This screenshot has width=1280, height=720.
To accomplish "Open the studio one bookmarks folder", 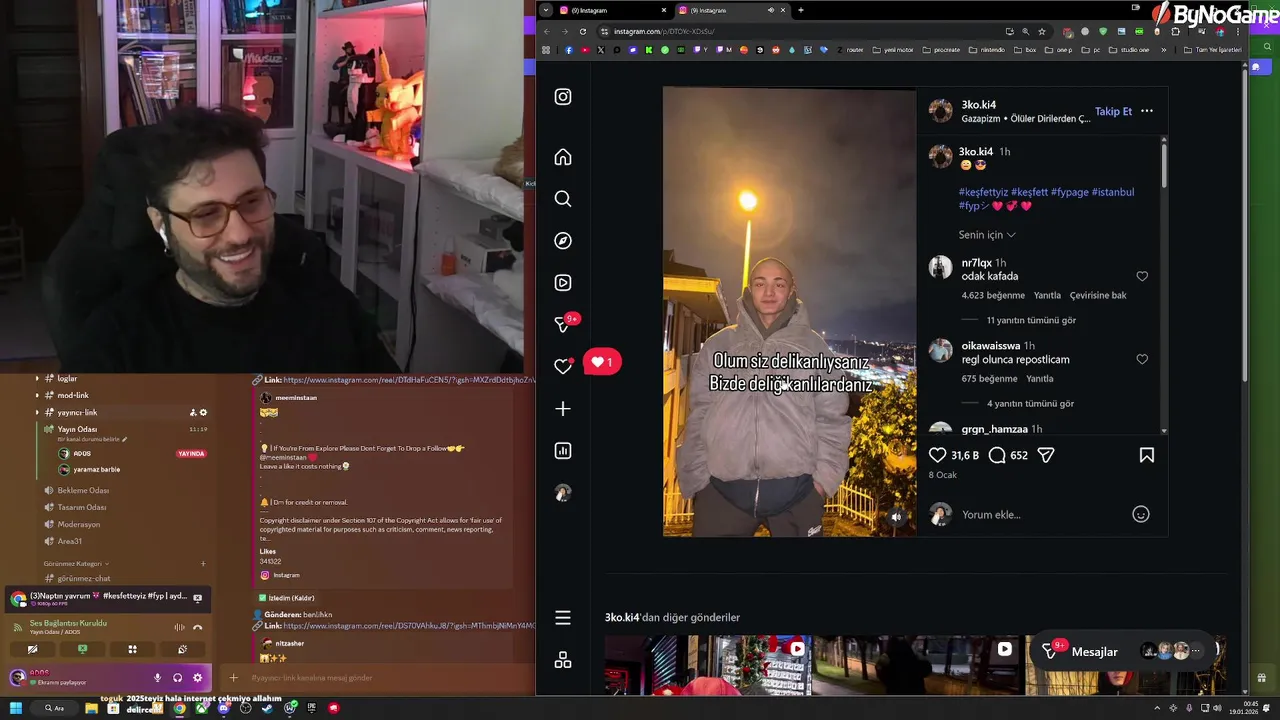I will [1129, 49].
